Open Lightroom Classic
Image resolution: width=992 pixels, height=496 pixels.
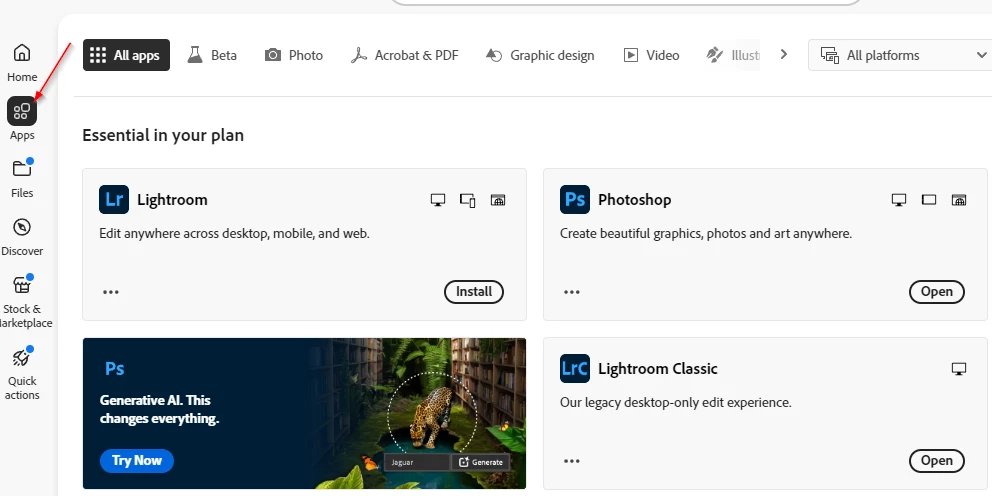(937, 461)
